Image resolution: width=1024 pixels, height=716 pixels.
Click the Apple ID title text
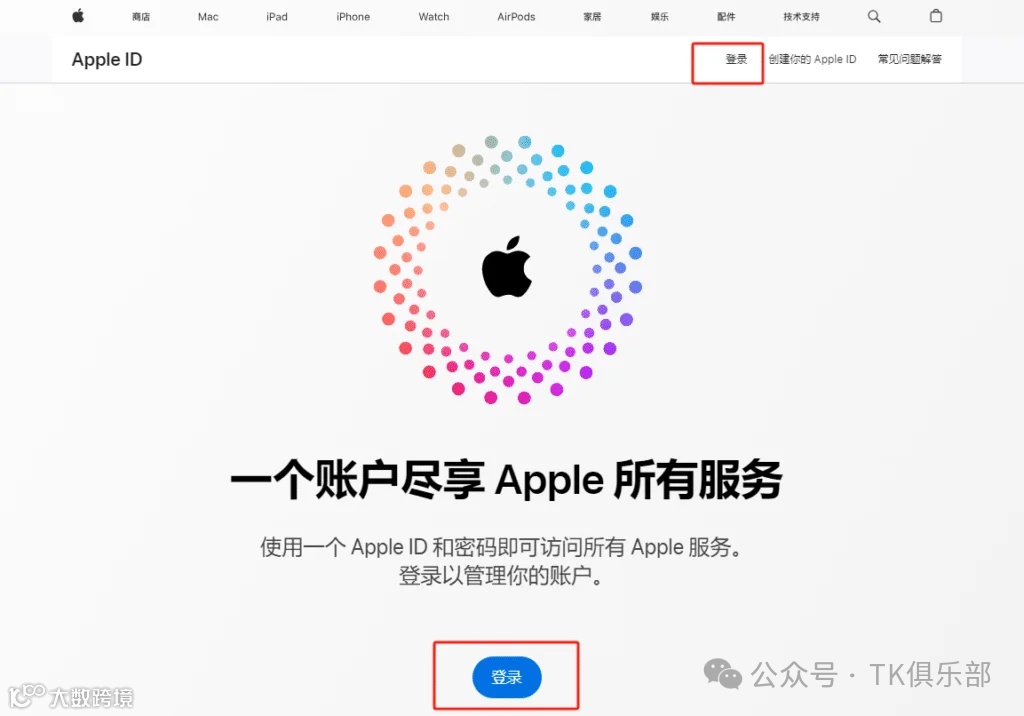coord(107,59)
